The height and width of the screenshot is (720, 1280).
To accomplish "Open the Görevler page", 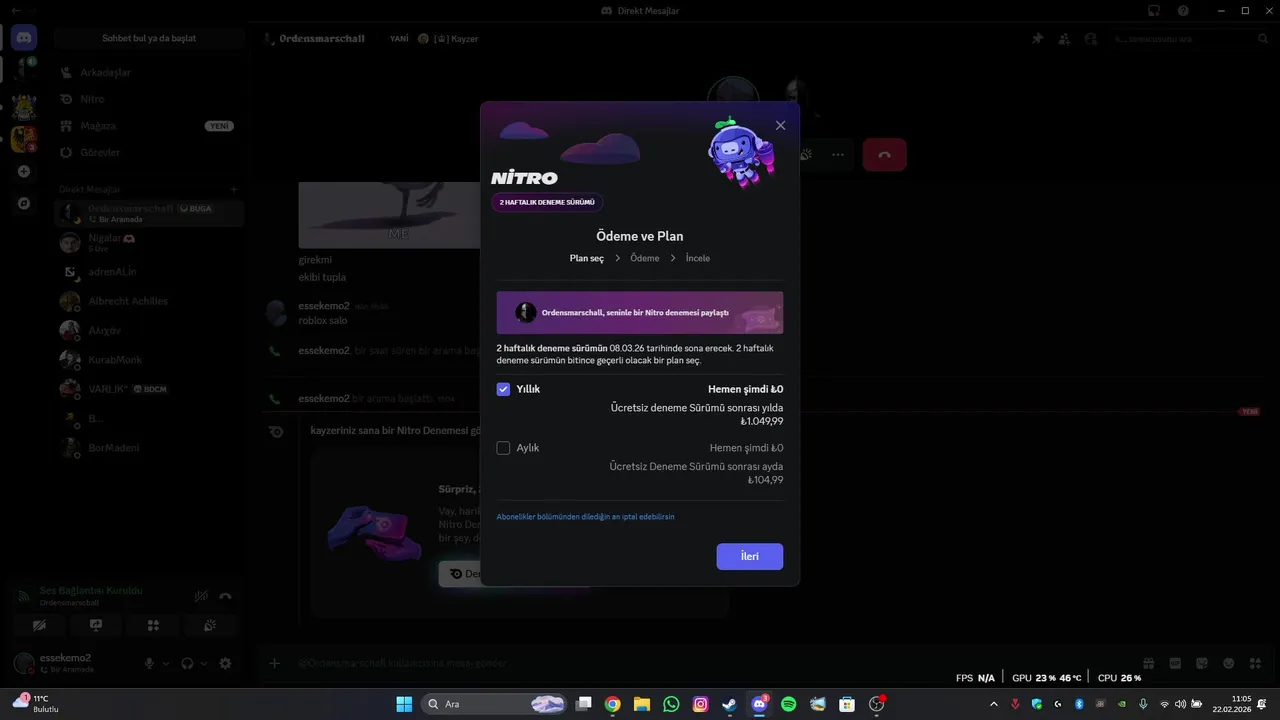I will click(x=148, y=152).
